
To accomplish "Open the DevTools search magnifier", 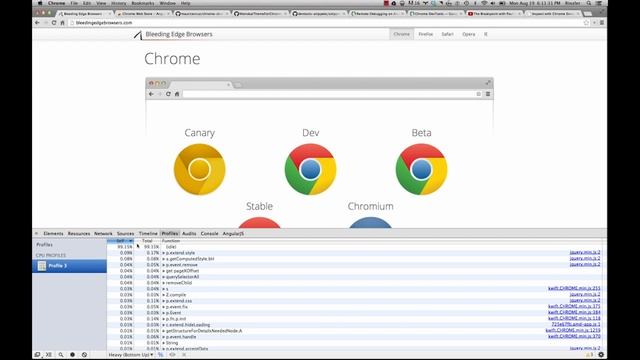I will click(61, 355).
